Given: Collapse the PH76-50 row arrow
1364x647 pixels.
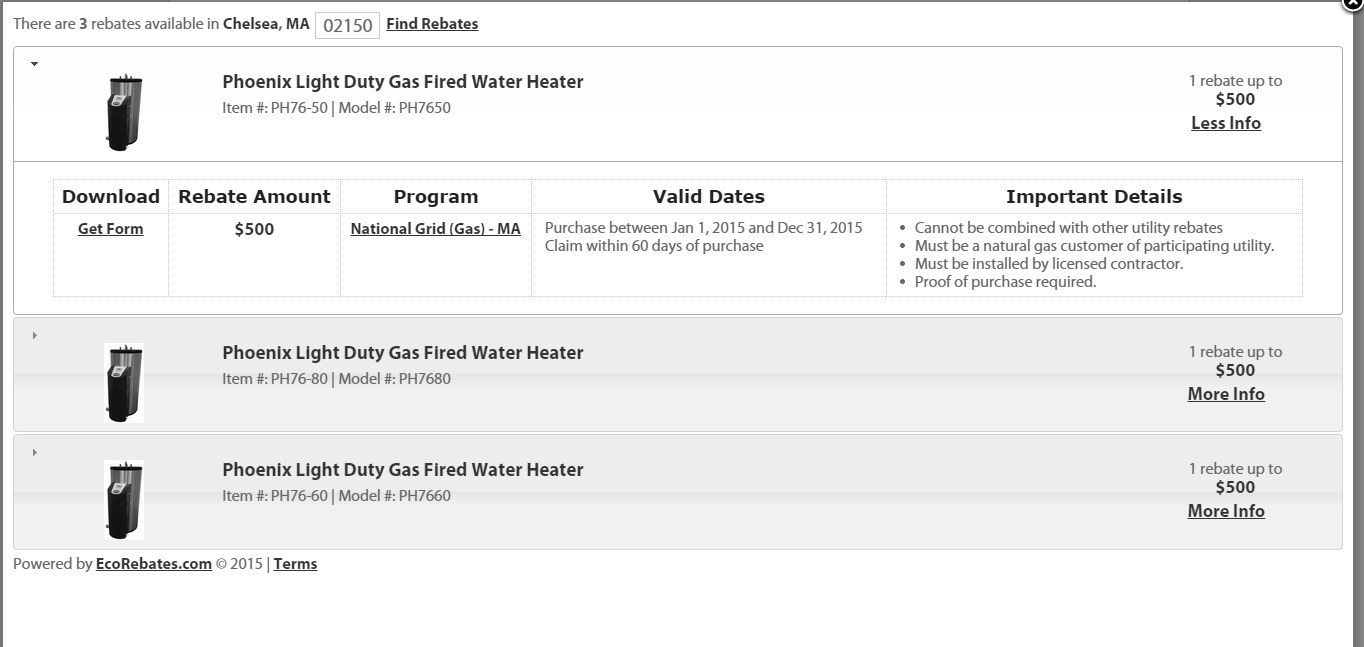Looking at the screenshot, I should 34,64.
